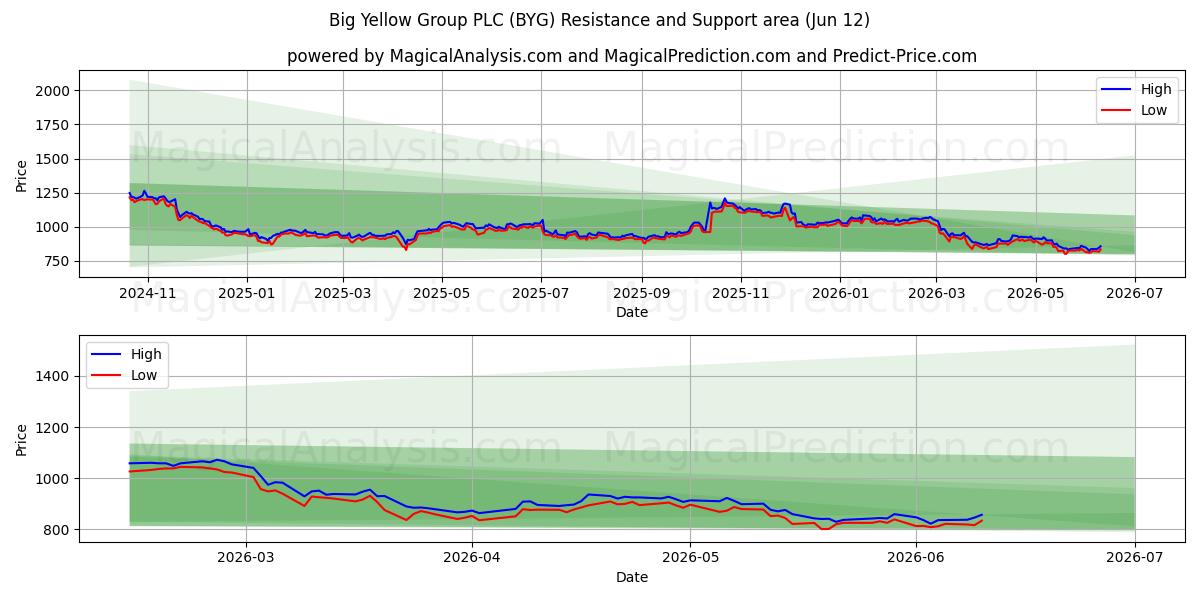Click the 2025-01 date tick on the top chart
1200x600 pixels.
pyautogui.click(x=246, y=293)
